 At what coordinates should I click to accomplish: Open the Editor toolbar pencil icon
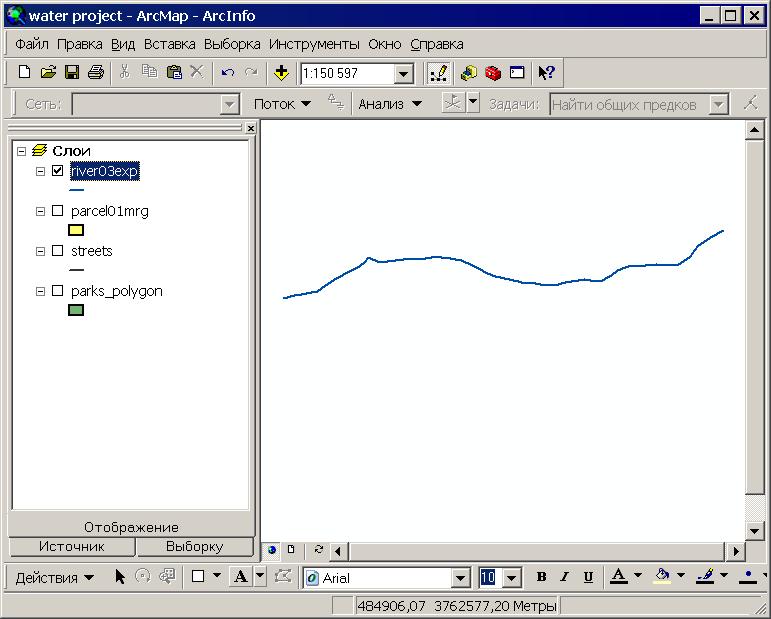click(x=438, y=73)
